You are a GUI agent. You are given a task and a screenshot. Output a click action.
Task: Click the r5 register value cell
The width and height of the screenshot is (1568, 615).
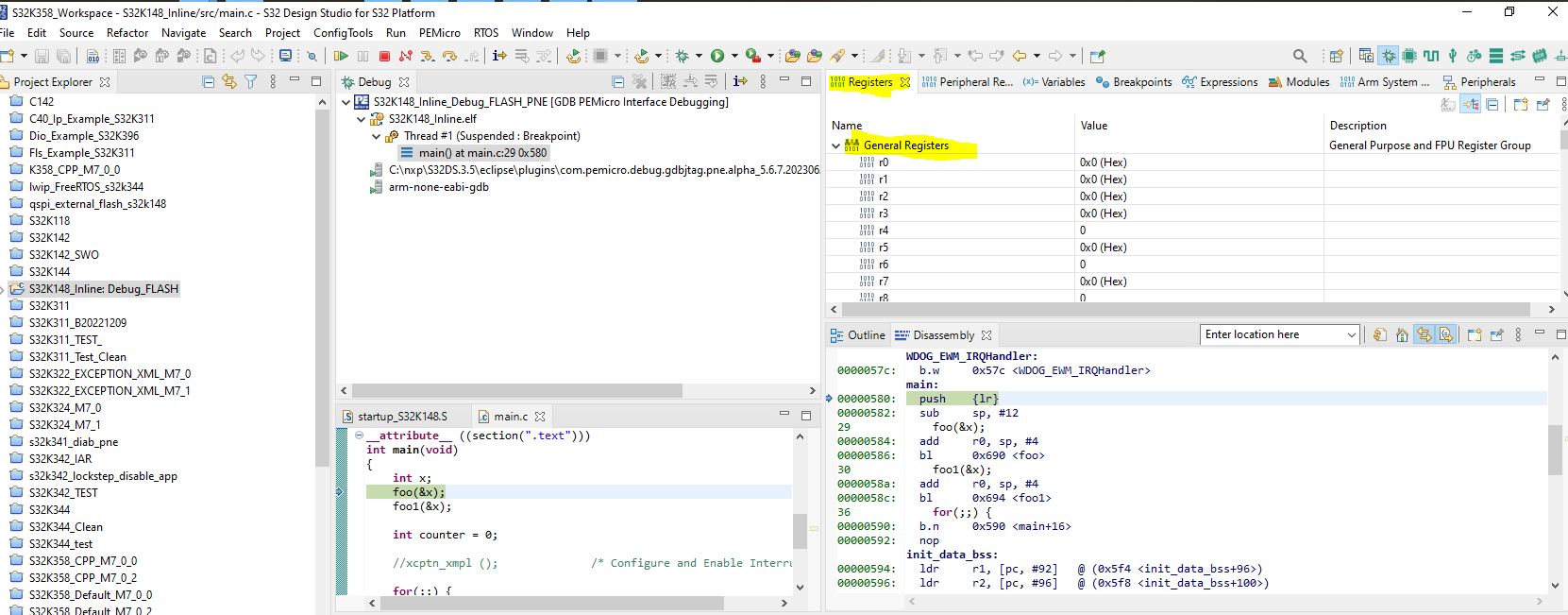[1103, 248]
